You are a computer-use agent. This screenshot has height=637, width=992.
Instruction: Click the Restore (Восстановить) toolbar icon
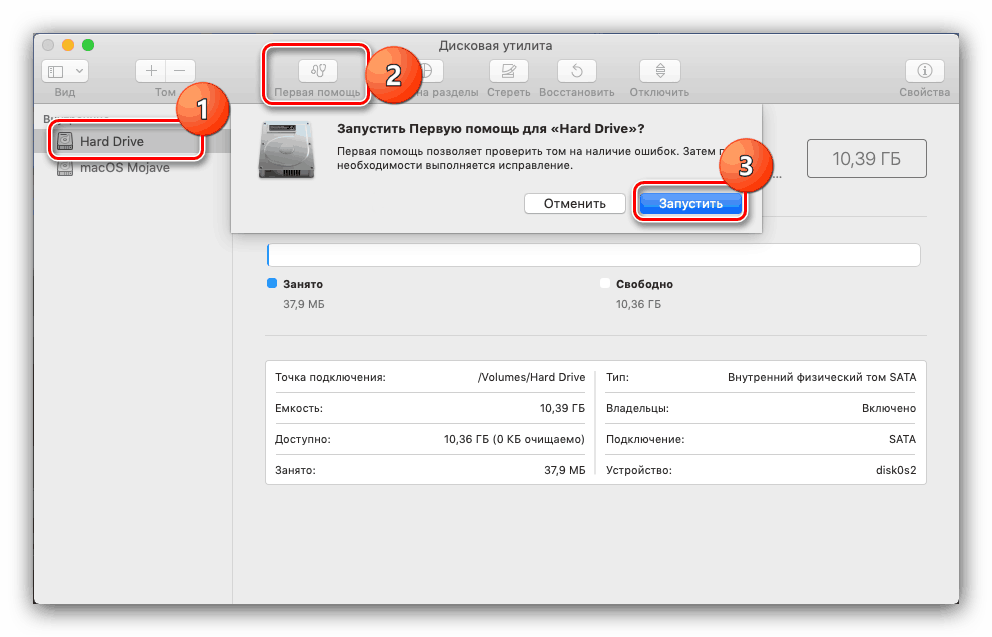576,71
